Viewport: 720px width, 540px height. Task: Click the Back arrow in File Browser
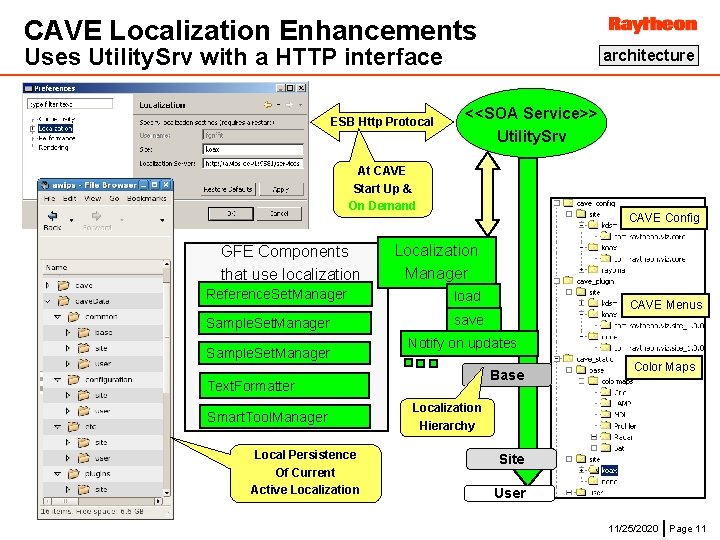pyautogui.click(x=52, y=215)
